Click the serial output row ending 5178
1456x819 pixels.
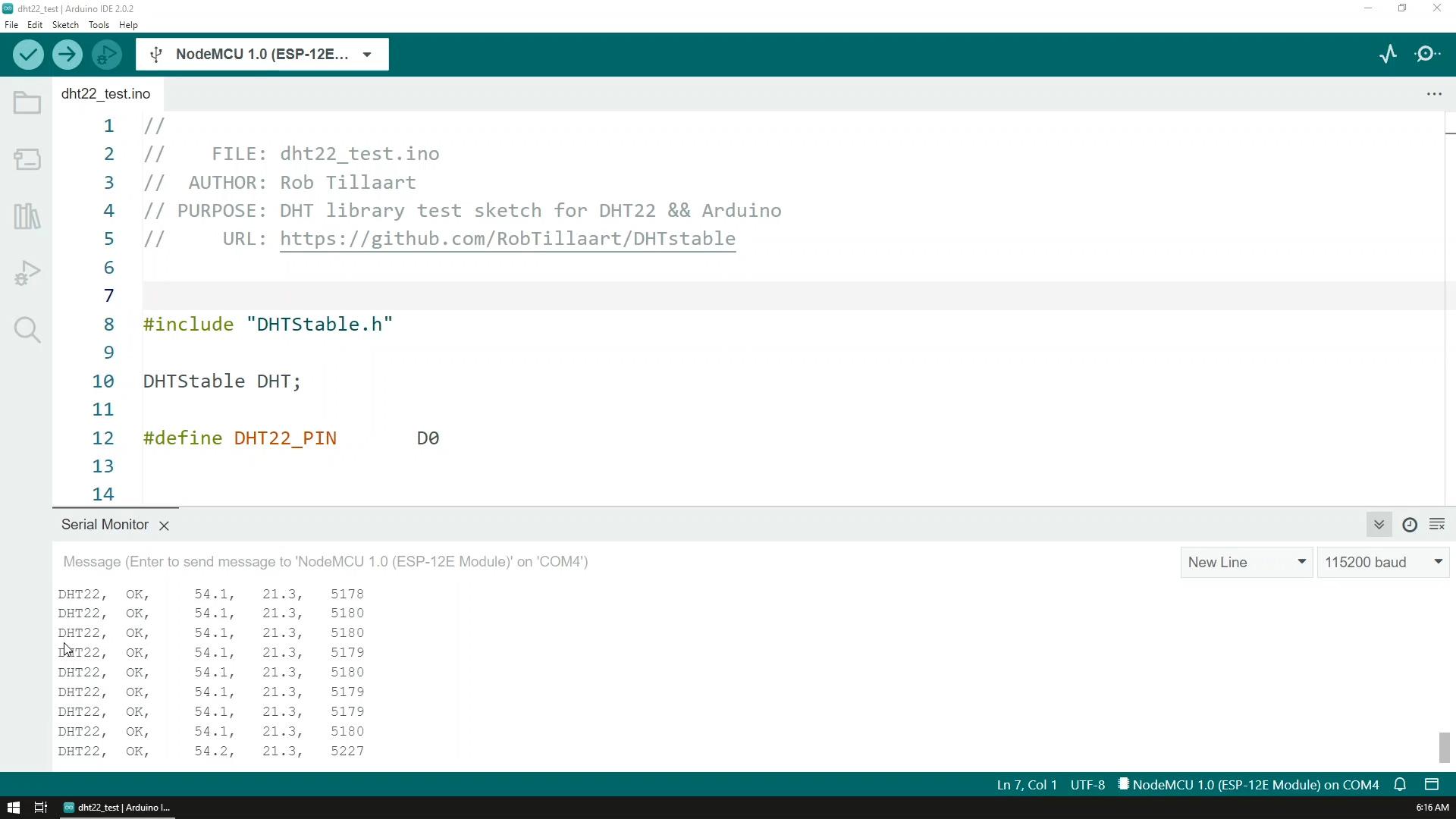coord(211,594)
